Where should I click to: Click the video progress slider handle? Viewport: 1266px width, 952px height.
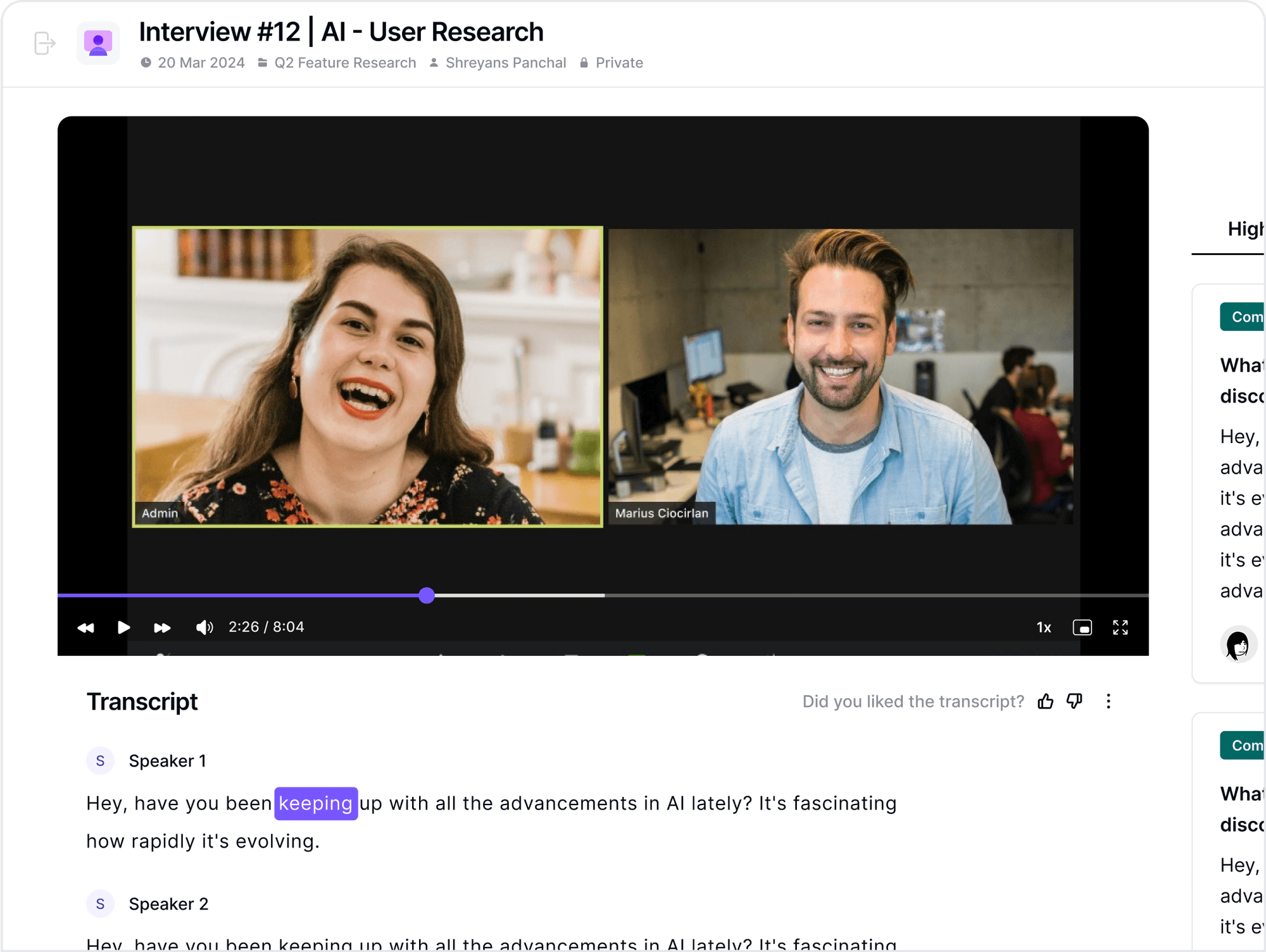pyautogui.click(x=427, y=595)
